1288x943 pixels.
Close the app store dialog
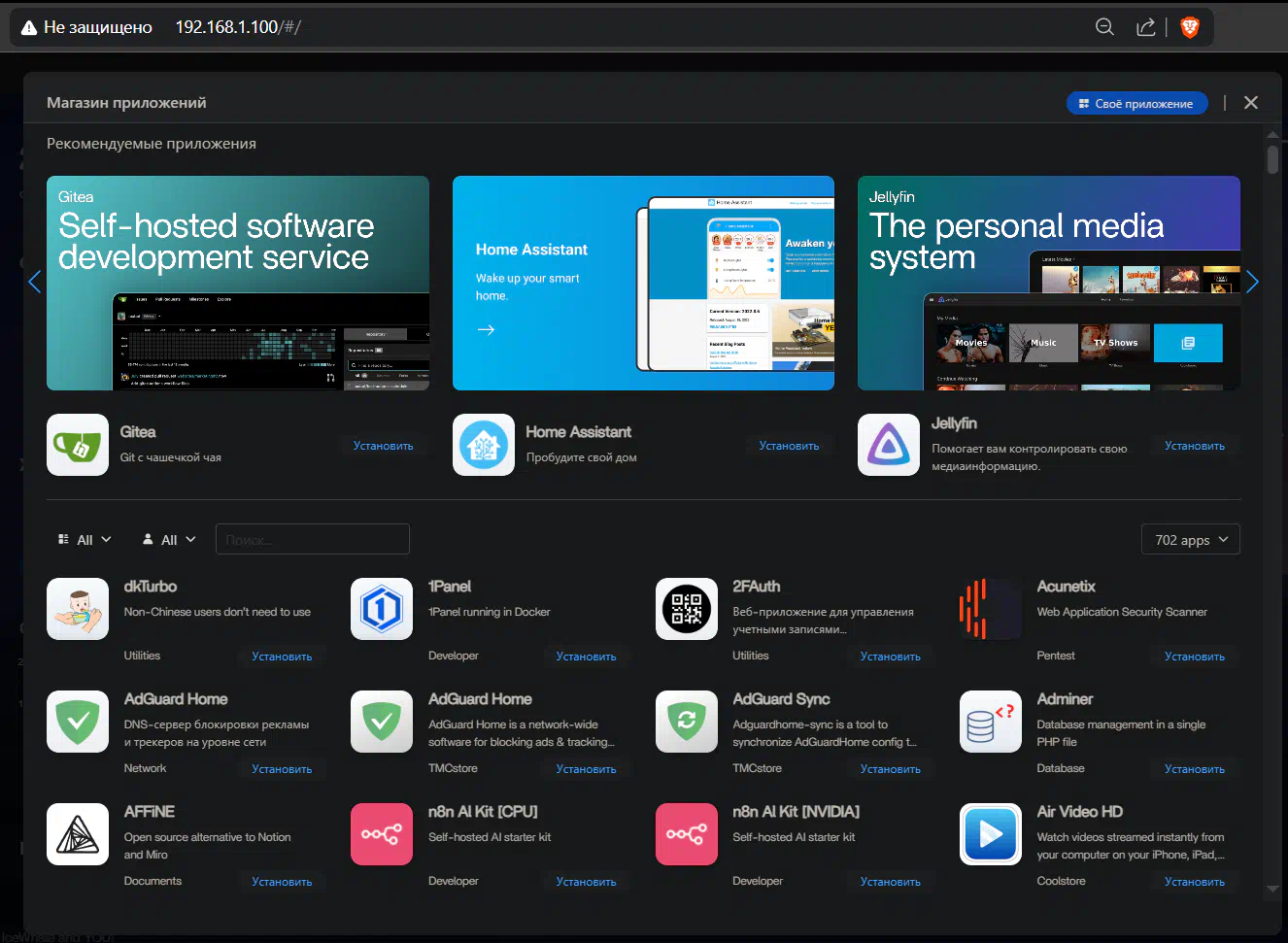pos(1251,103)
